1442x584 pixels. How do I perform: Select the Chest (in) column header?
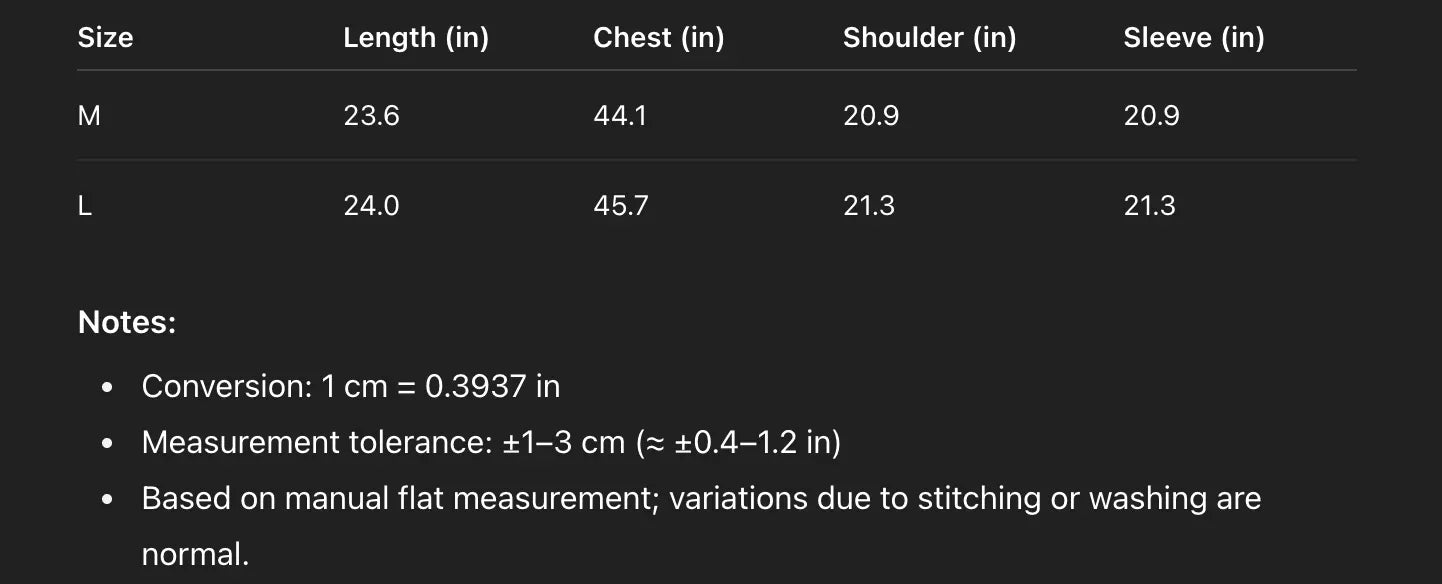coord(658,38)
